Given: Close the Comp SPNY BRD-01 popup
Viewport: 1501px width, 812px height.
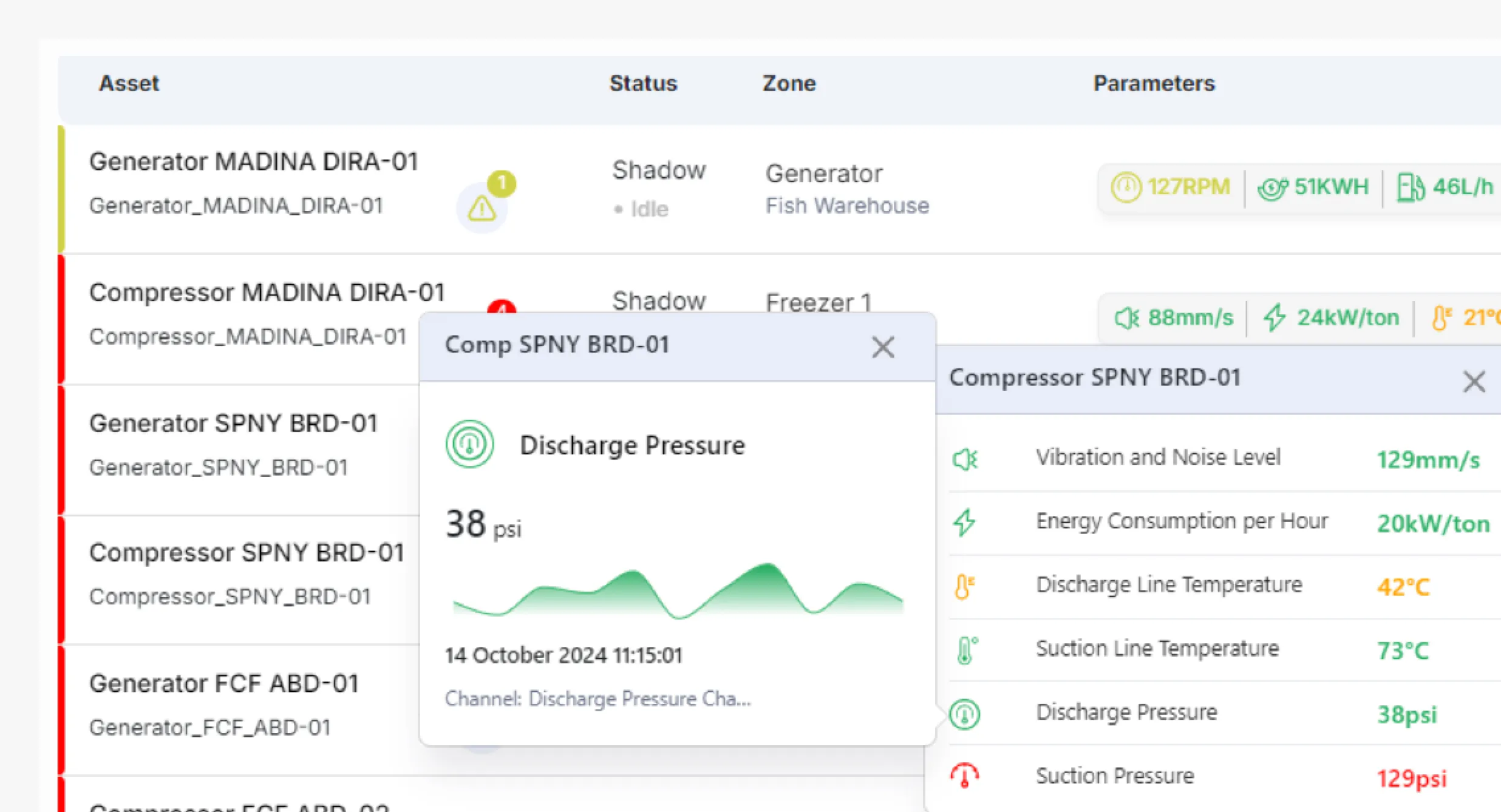Looking at the screenshot, I should pyautogui.click(x=883, y=347).
